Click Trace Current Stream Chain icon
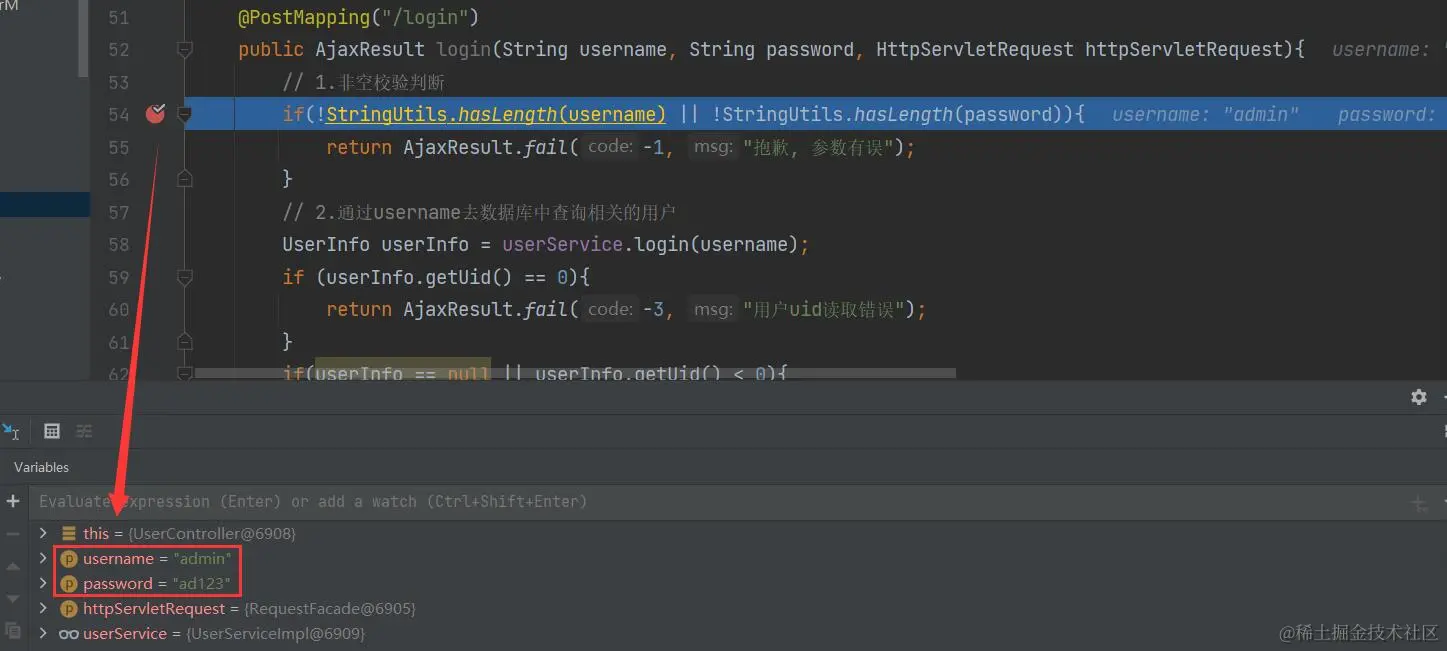This screenshot has height=651, width=1447. [84, 431]
